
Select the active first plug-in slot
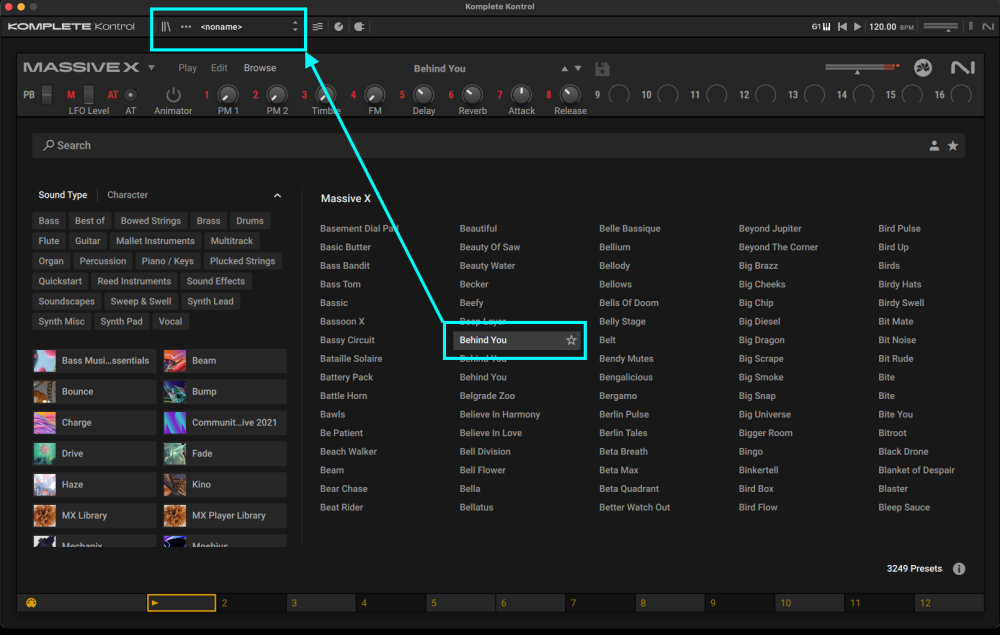(181, 603)
